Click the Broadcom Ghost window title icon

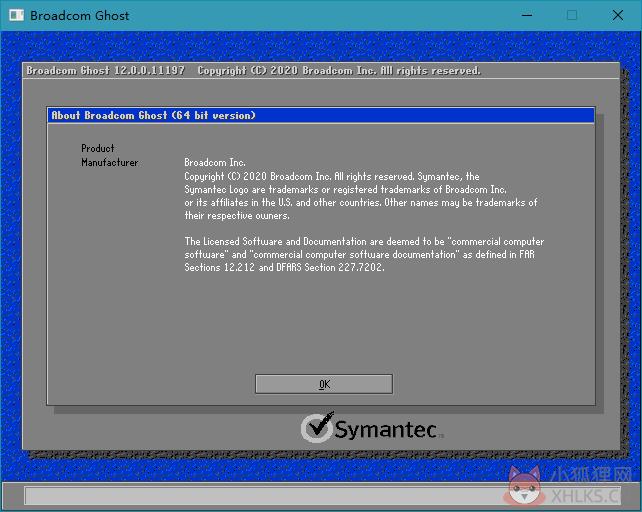click(16, 16)
